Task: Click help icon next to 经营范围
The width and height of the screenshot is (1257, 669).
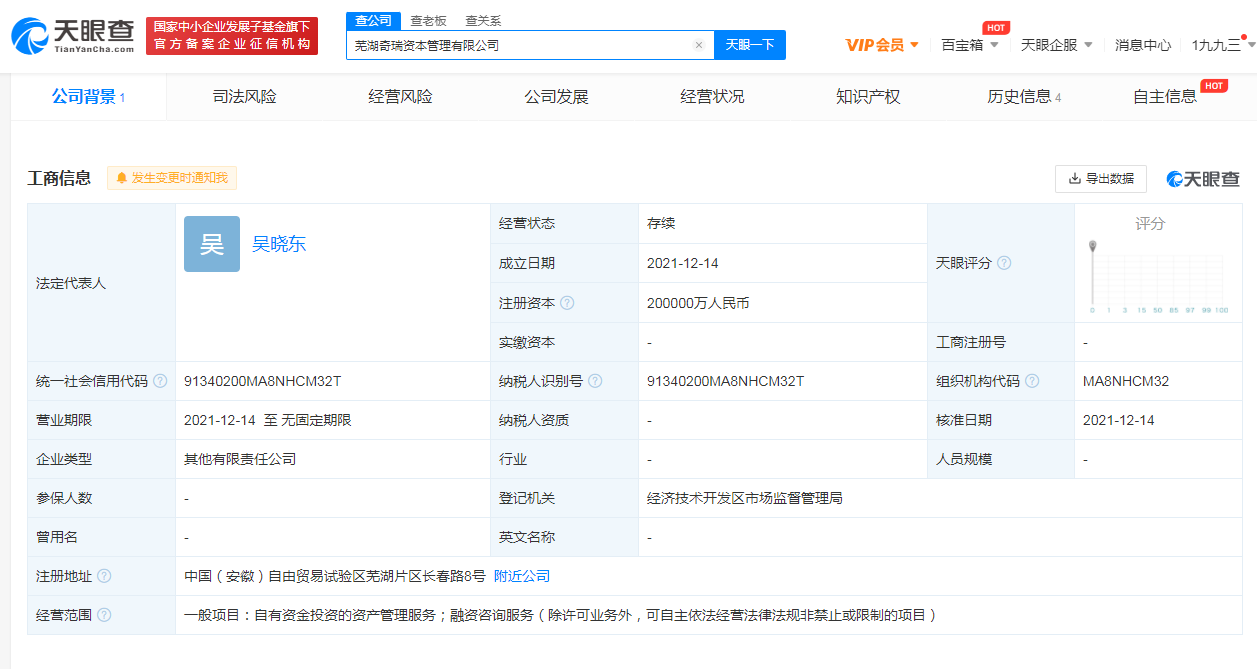Action: (104, 615)
